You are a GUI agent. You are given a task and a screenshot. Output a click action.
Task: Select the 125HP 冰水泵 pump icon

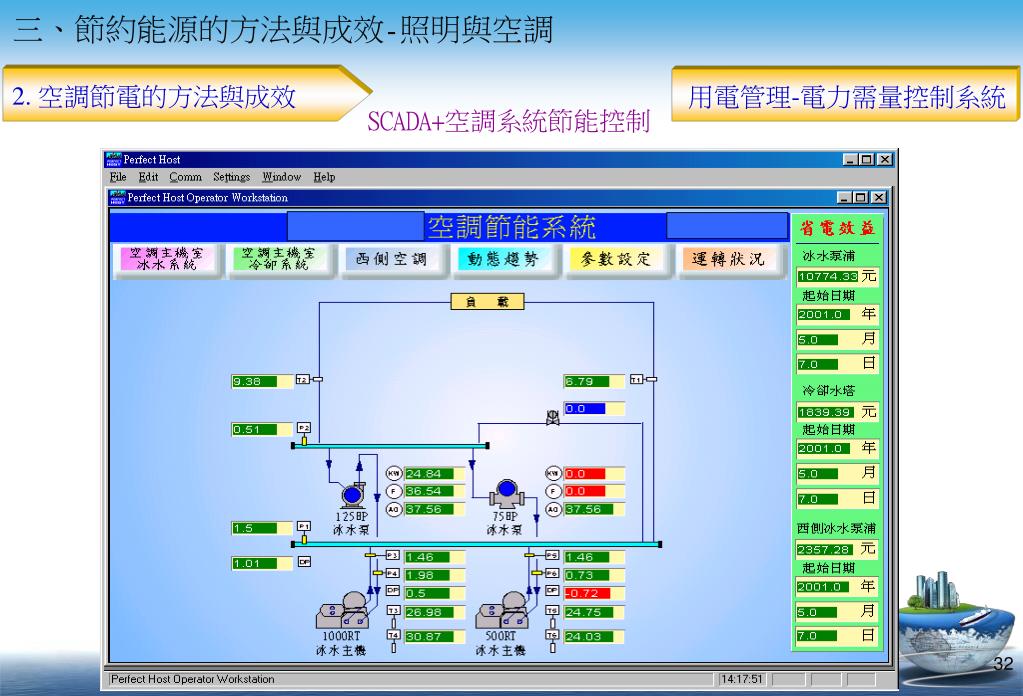click(352, 494)
